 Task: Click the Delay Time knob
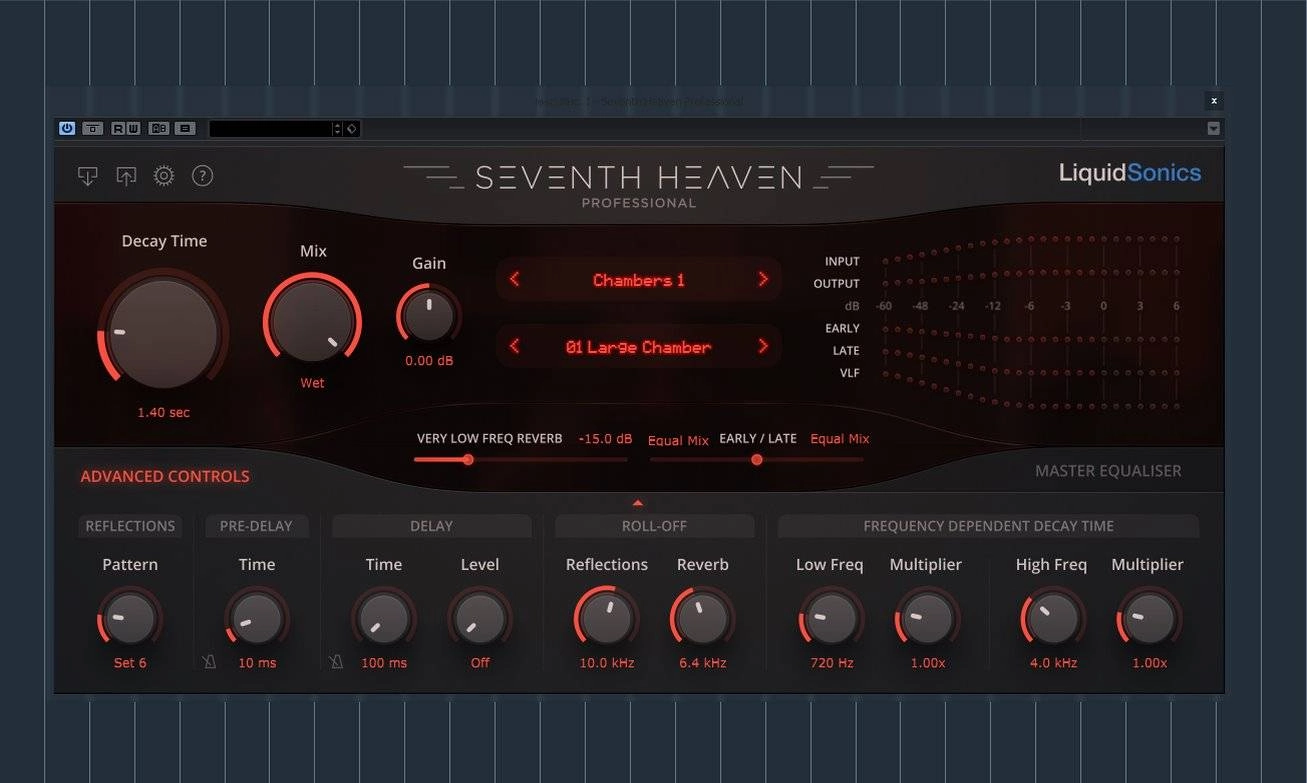pyautogui.click(x=384, y=618)
